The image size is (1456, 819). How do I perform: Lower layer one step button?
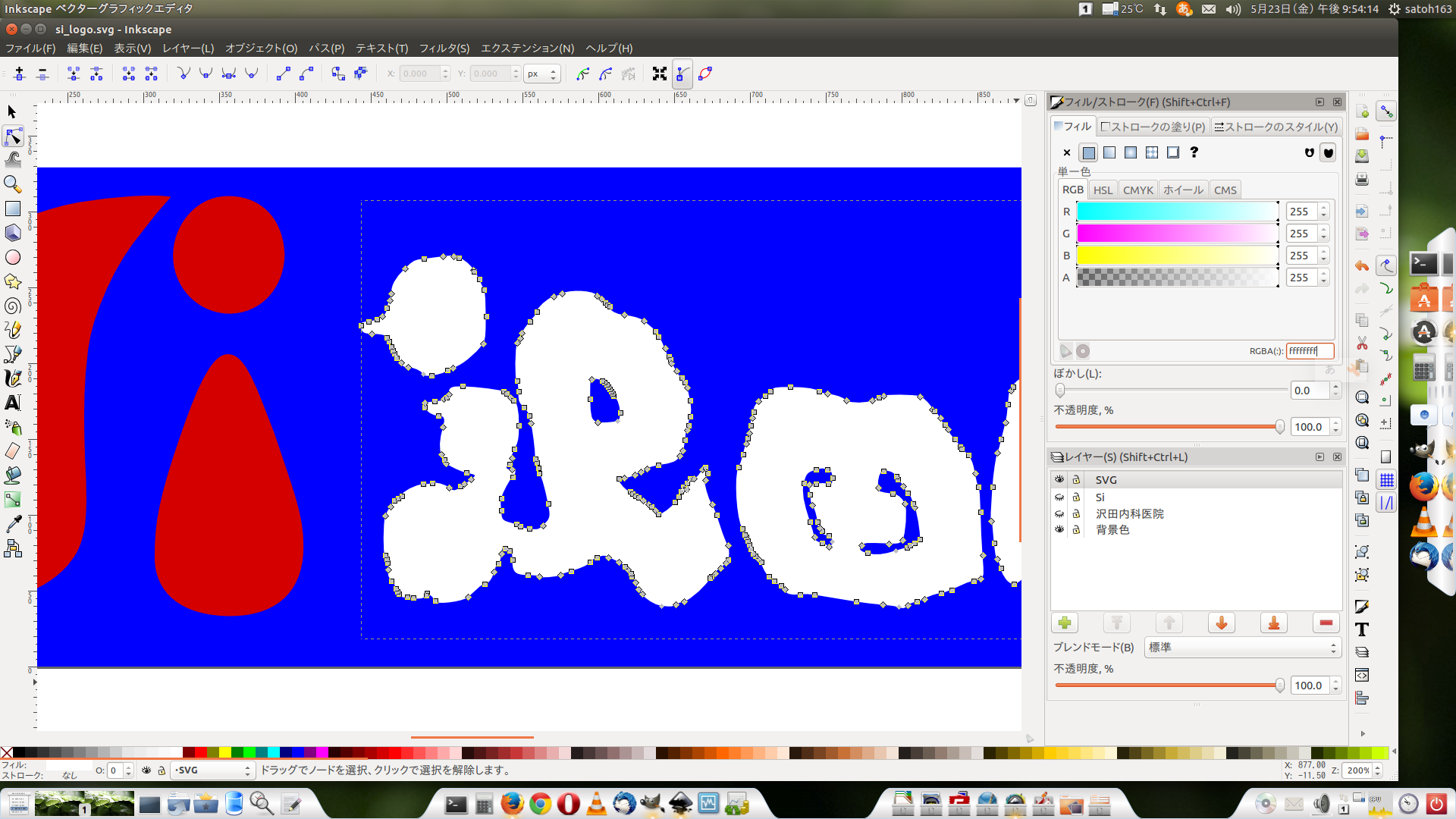pos(1222,623)
